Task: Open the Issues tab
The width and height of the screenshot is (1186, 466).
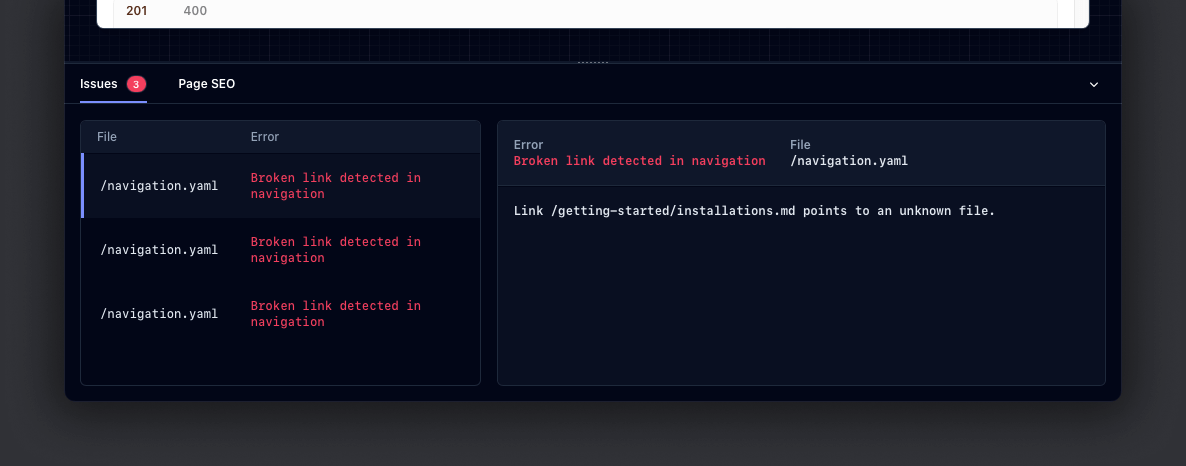Action: pyautogui.click(x=99, y=84)
